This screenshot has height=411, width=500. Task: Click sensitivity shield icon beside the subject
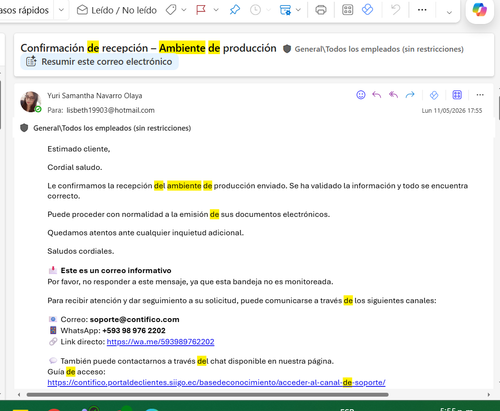tap(287, 49)
